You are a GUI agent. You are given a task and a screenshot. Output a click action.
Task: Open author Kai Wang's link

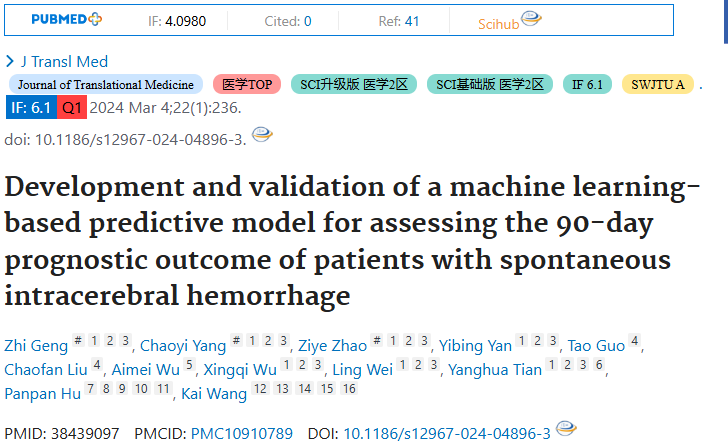coord(214,394)
